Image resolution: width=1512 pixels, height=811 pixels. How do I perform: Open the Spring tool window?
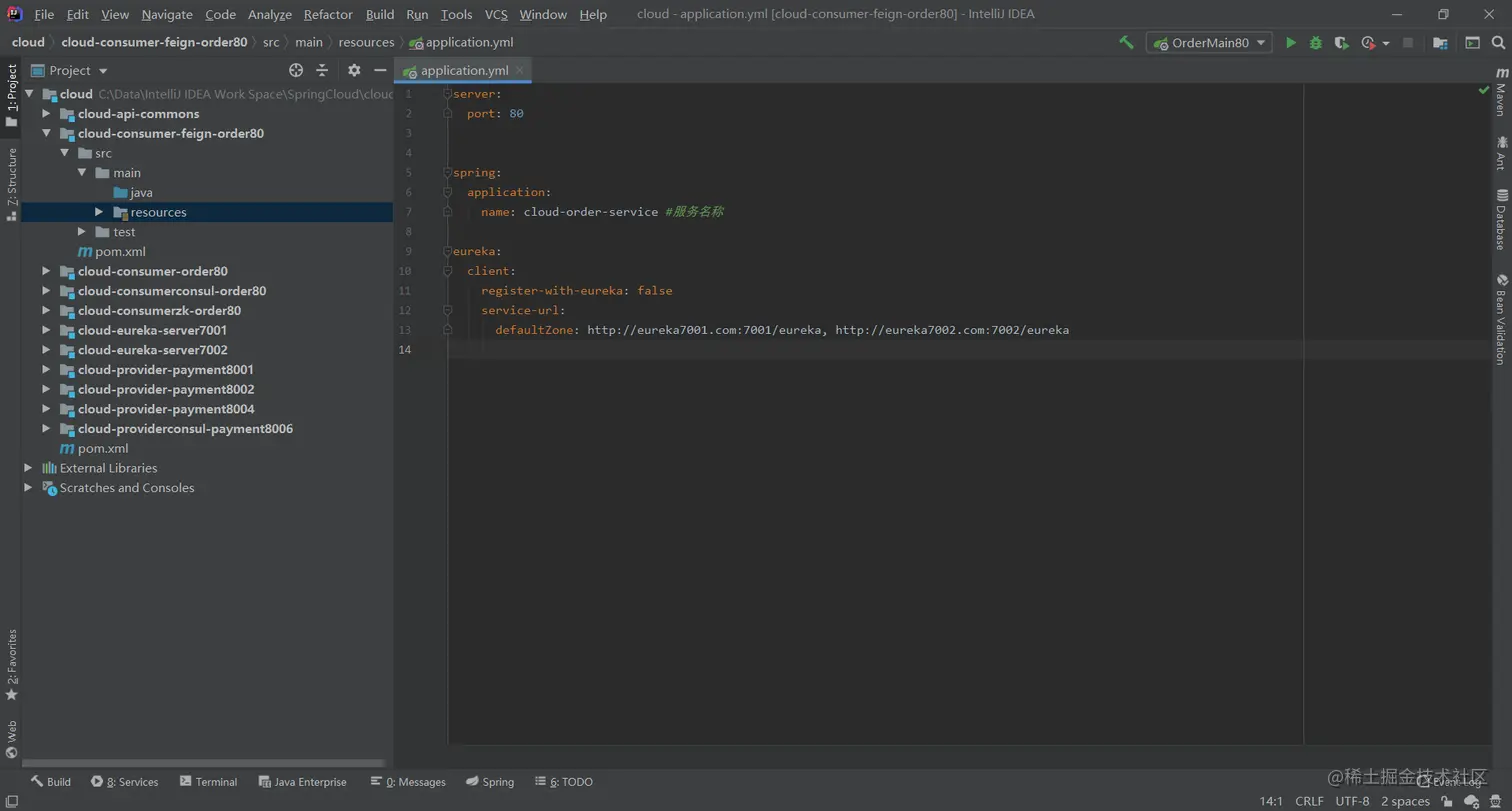click(490, 782)
